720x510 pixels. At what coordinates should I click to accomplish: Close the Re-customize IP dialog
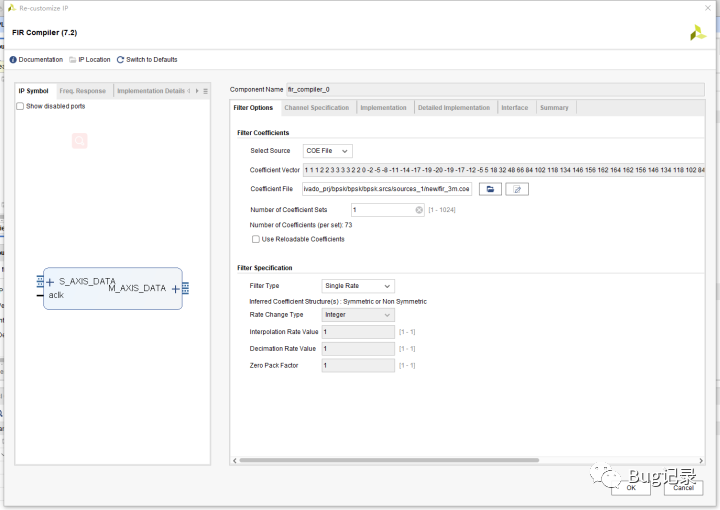(x=708, y=8)
